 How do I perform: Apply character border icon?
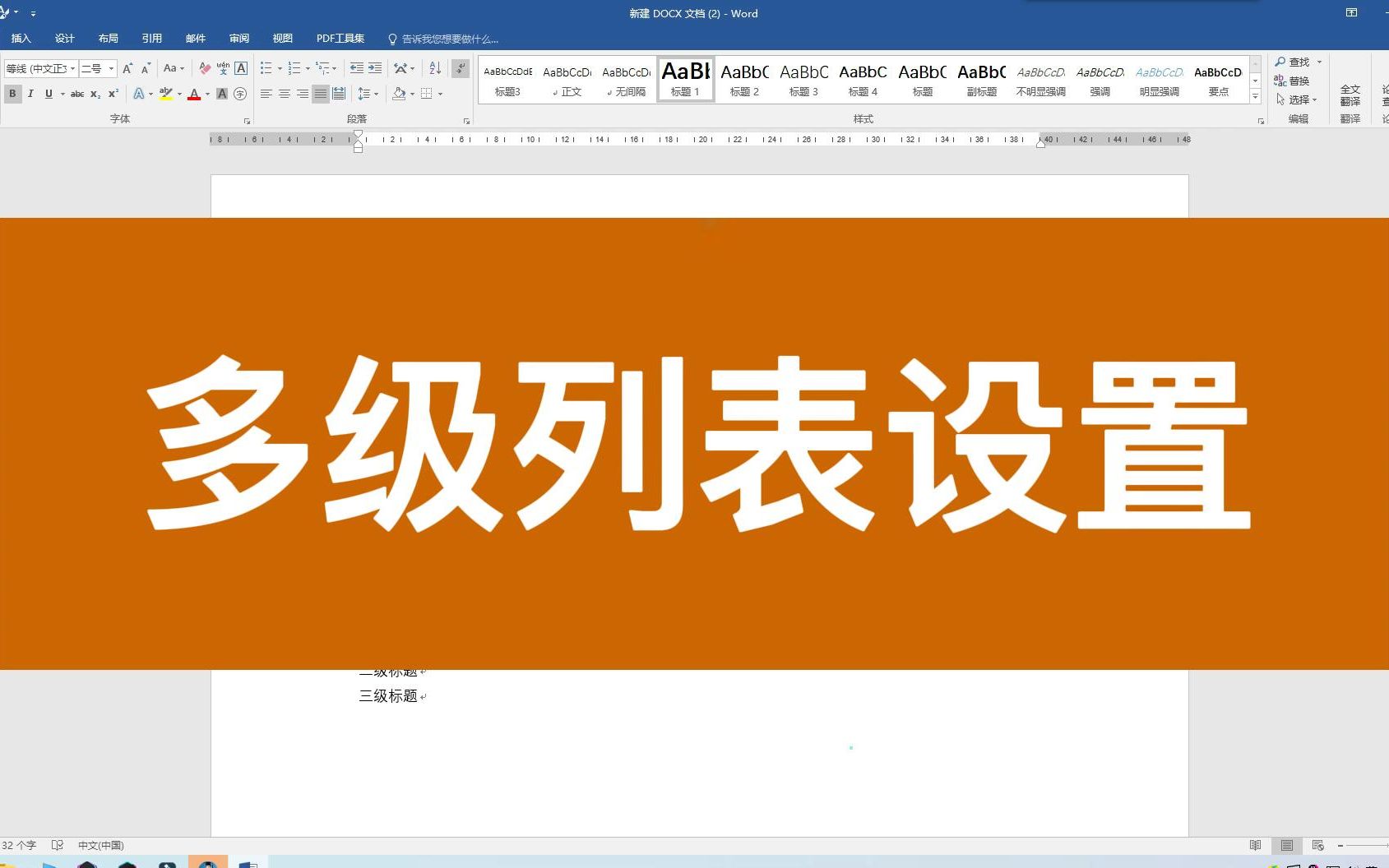click(x=241, y=68)
